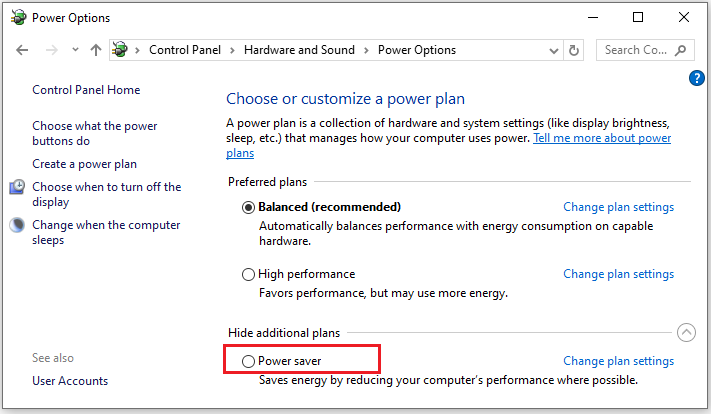Change plan settings for High performance
Screen dimensions: 711x414
618,274
